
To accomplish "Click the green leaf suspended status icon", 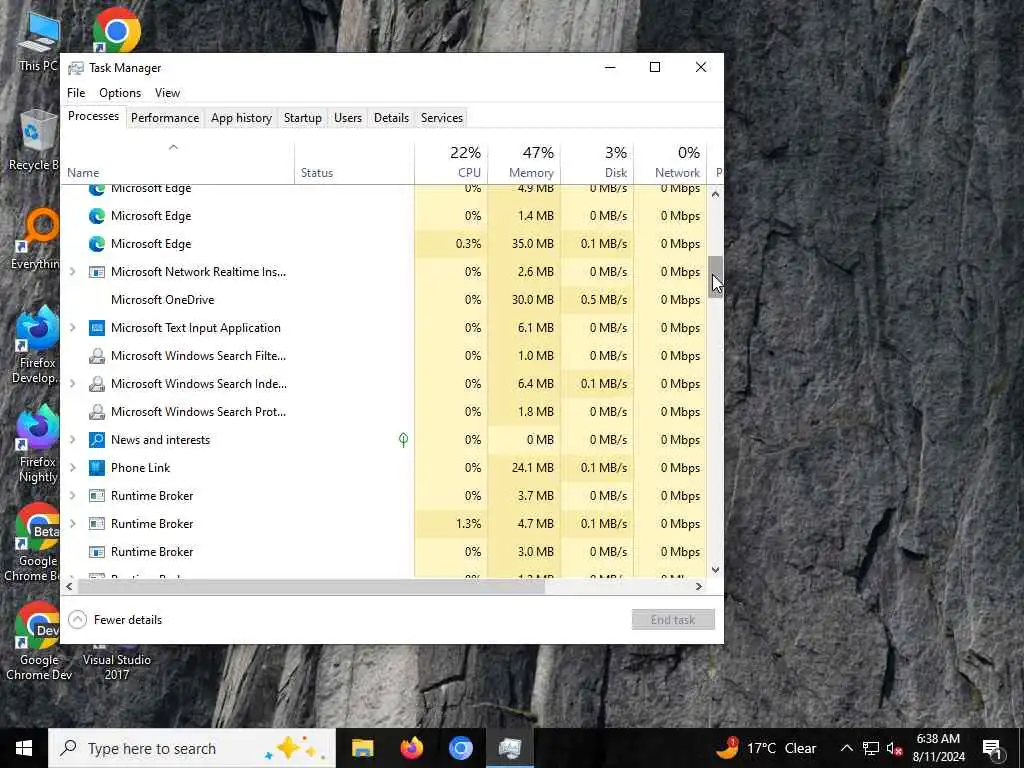I will pos(404,440).
